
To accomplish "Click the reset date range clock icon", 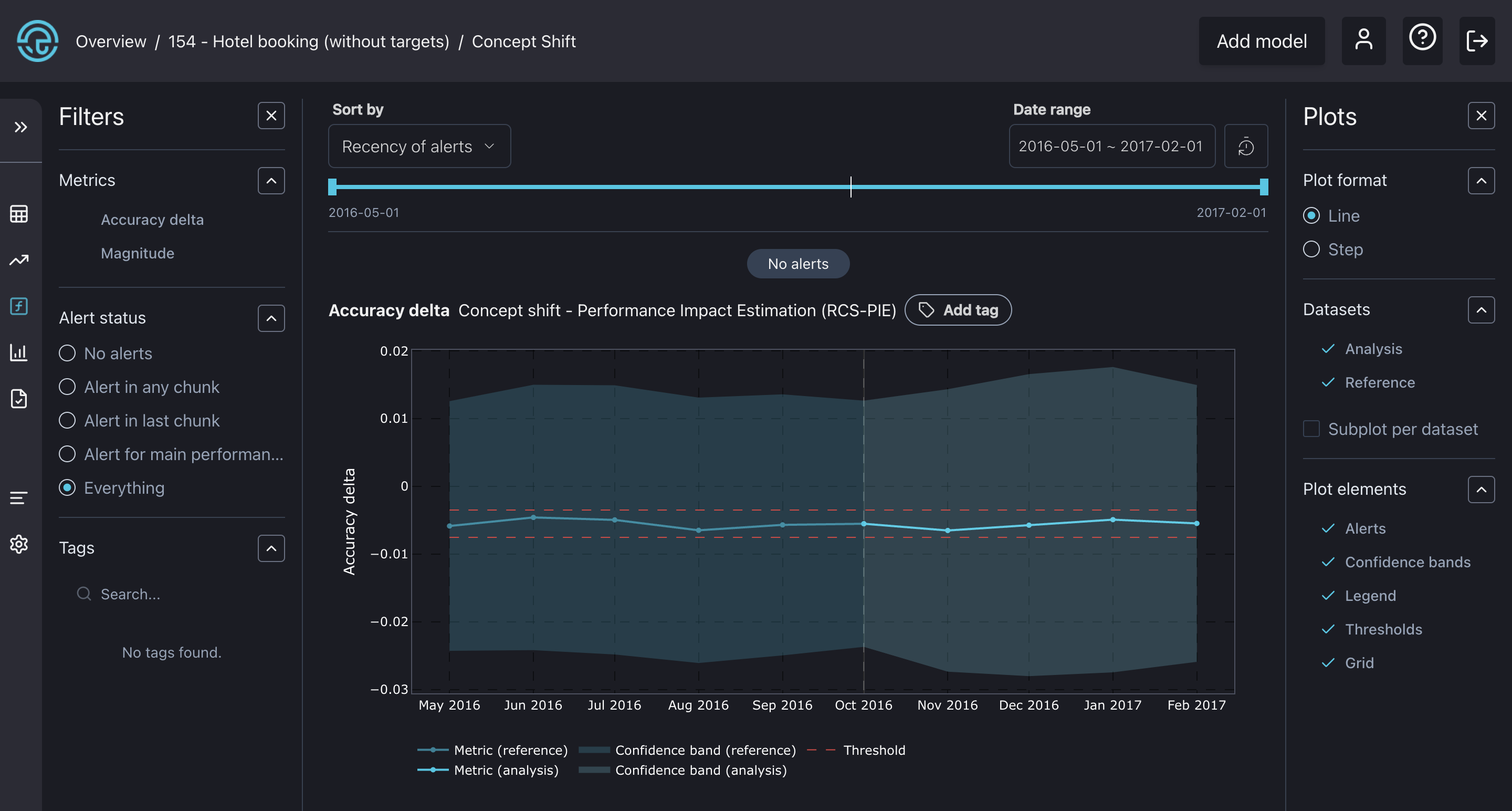I will (x=1245, y=146).
